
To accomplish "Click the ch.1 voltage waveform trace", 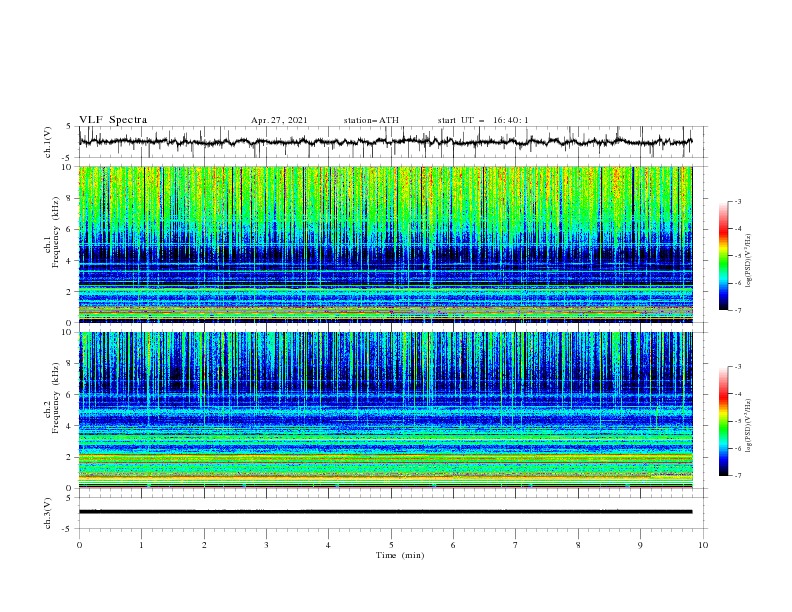I will [386, 141].
